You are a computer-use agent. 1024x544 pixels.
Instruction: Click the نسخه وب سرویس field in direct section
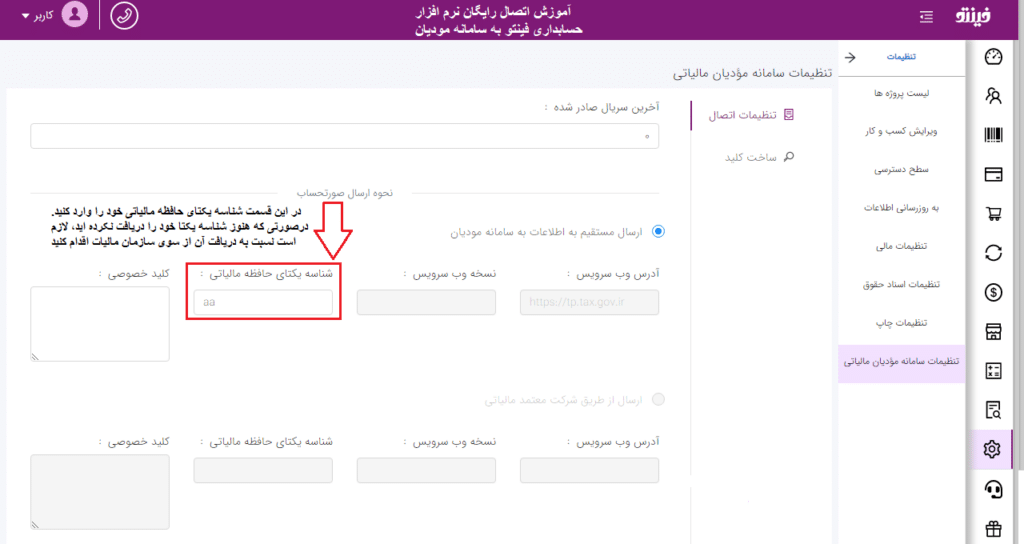click(x=426, y=302)
